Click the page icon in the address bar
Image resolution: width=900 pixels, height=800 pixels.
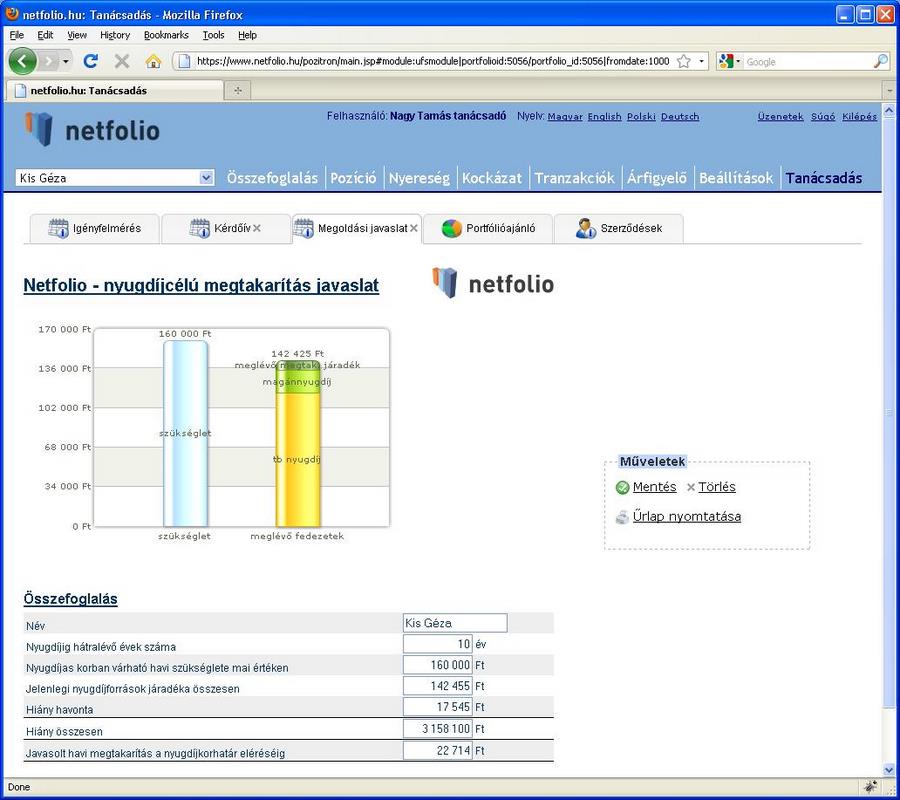tap(184, 61)
